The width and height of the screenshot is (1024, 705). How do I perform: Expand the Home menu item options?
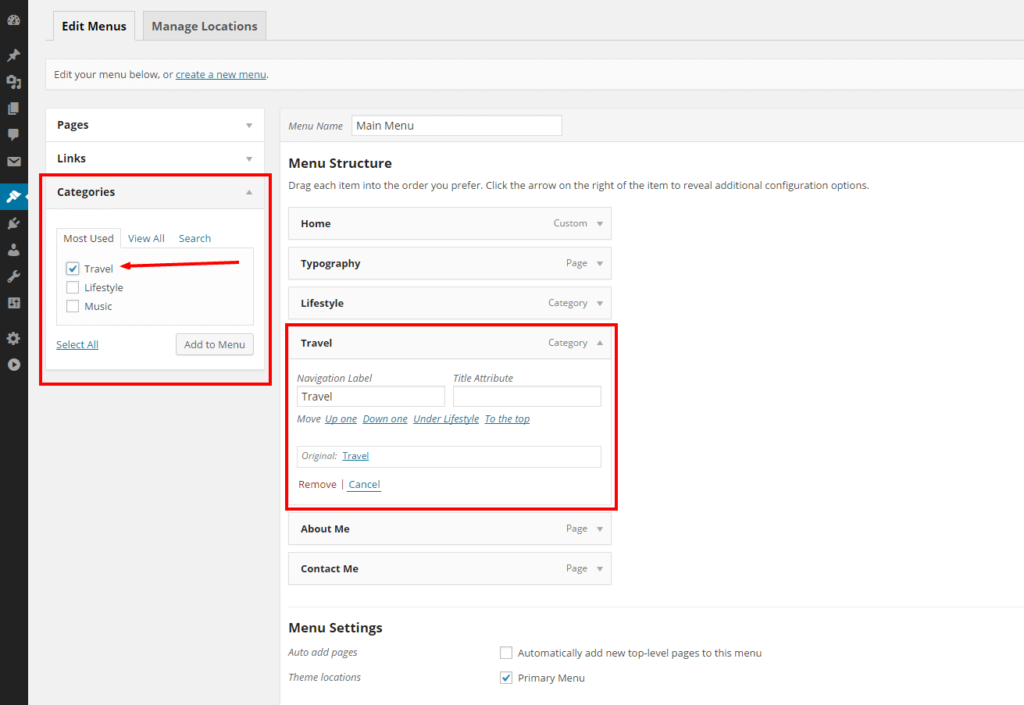[600, 224]
